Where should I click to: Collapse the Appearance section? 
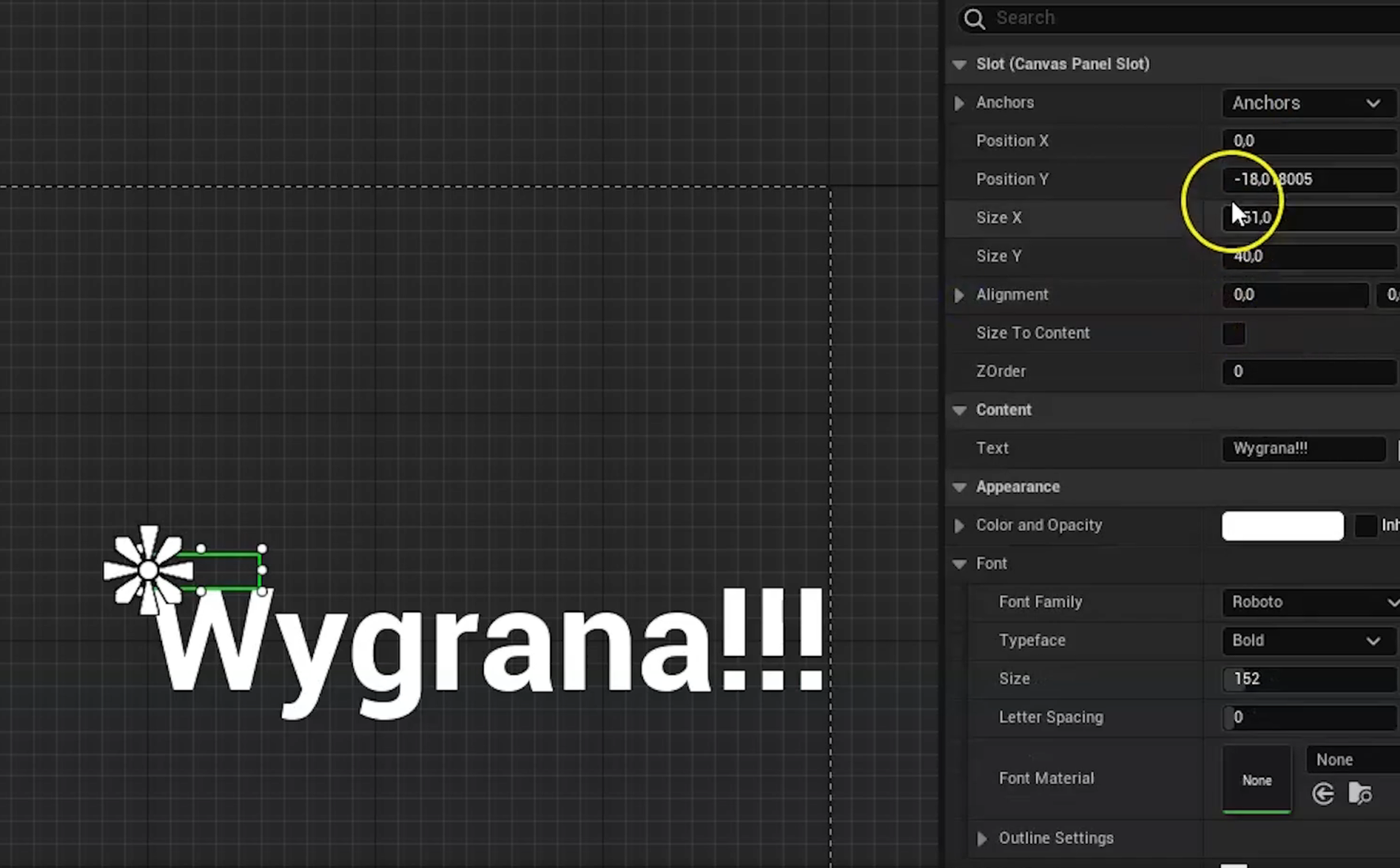(958, 487)
